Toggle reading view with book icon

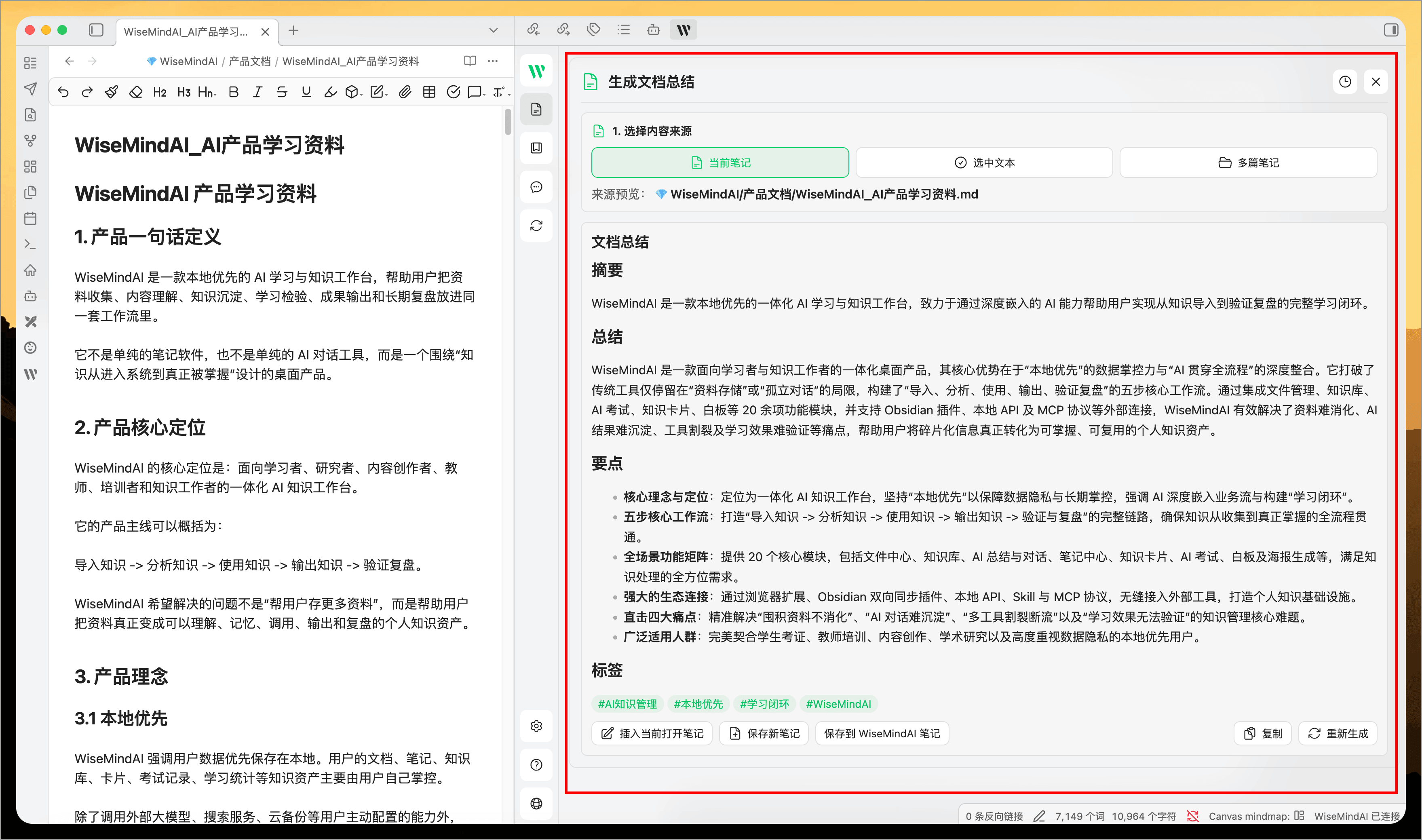(x=470, y=61)
